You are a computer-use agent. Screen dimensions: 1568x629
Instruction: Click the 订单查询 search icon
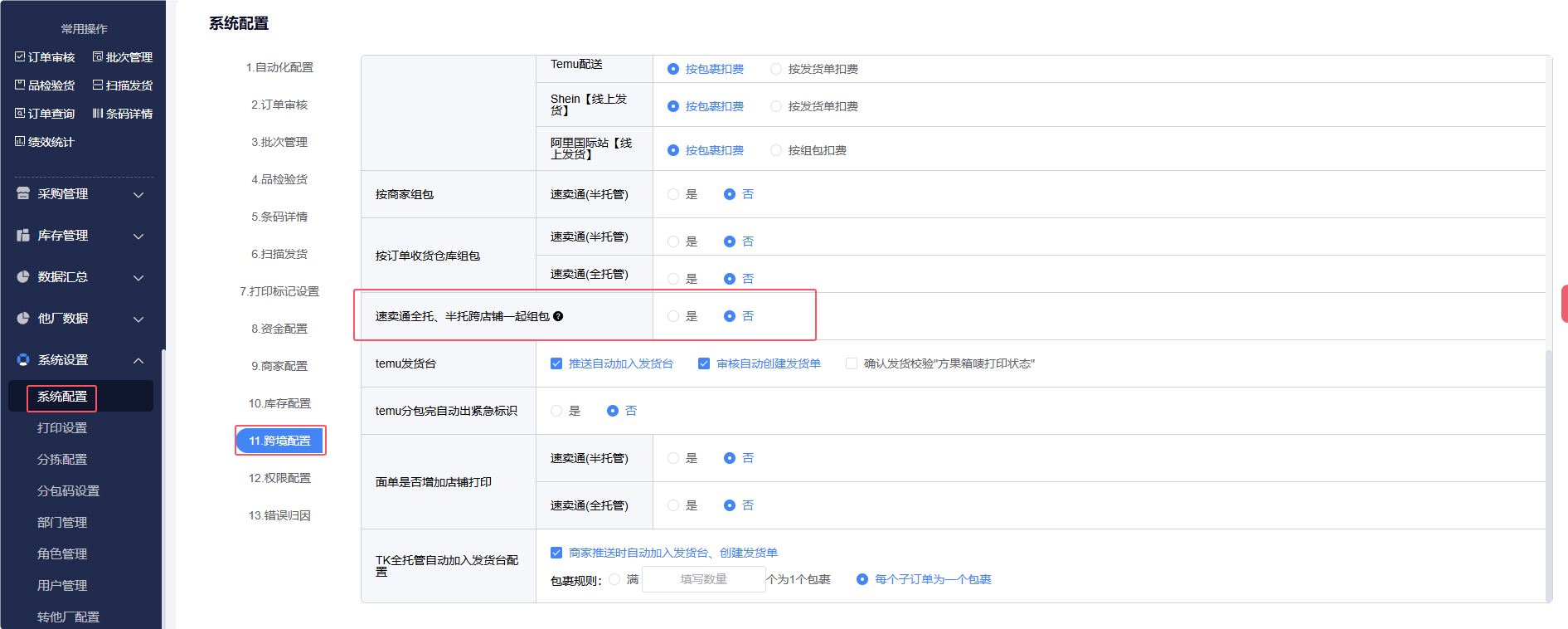tap(20, 114)
